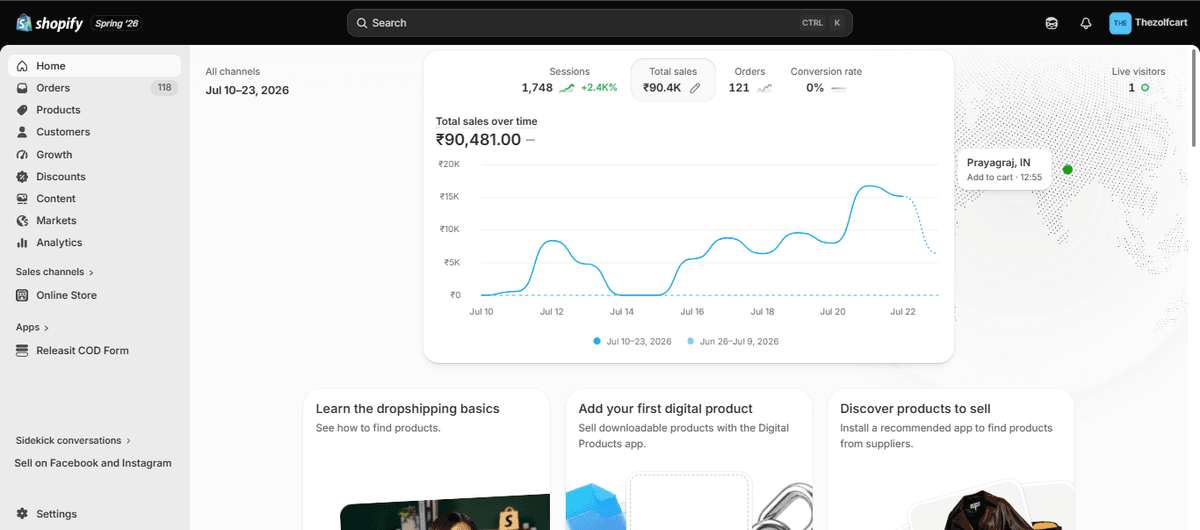1200x530 pixels.
Task: Open the Spring '26 edition badge
Action: click(117, 23)
